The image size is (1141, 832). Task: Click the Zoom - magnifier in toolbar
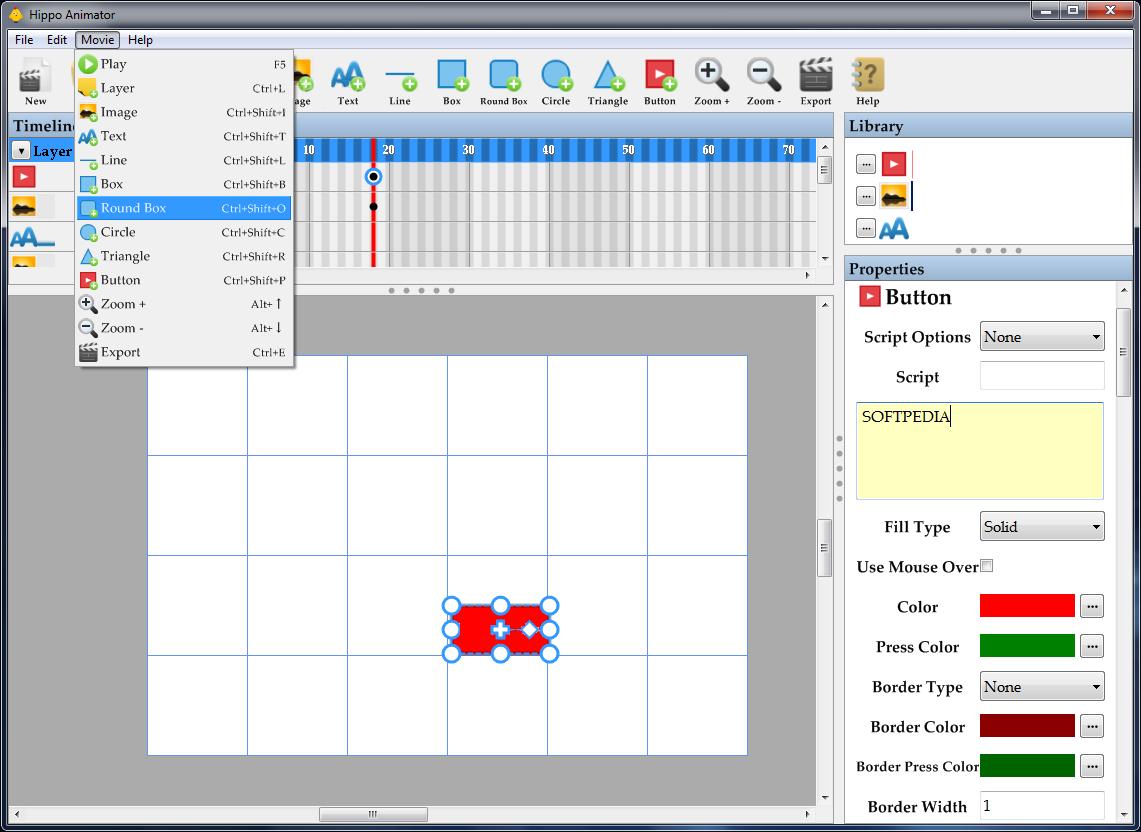(763, 80)
